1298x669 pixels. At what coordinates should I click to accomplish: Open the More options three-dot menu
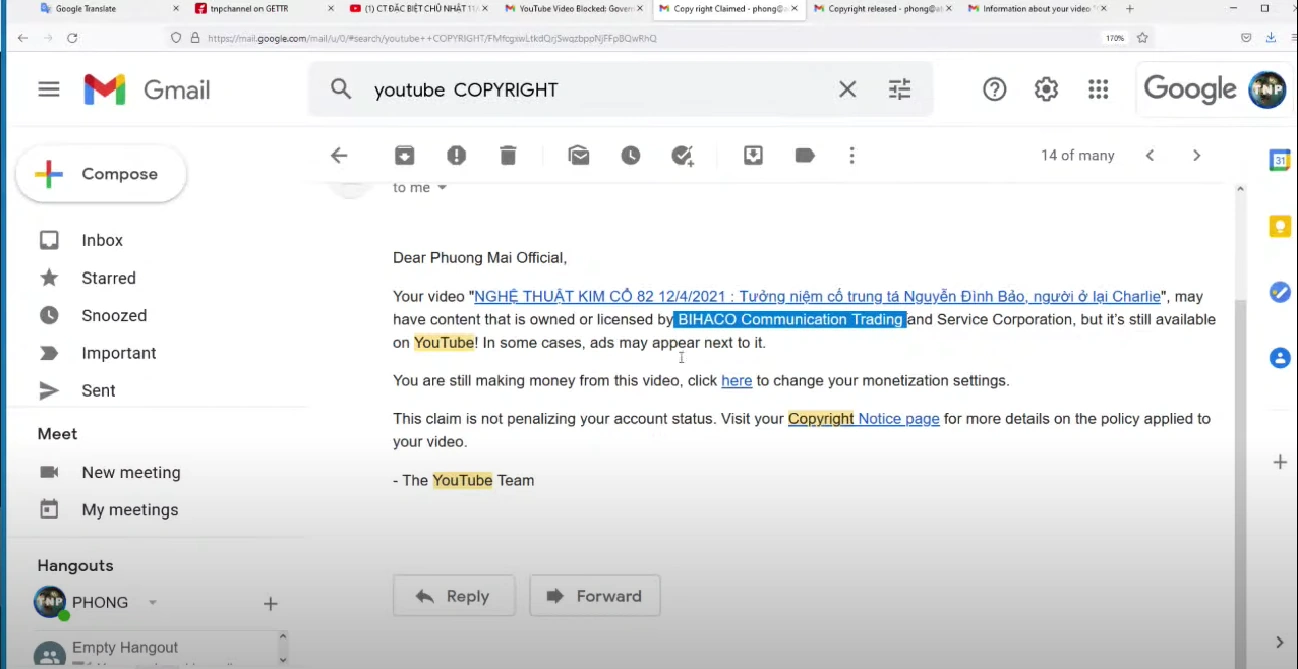[x=852, y=155]
